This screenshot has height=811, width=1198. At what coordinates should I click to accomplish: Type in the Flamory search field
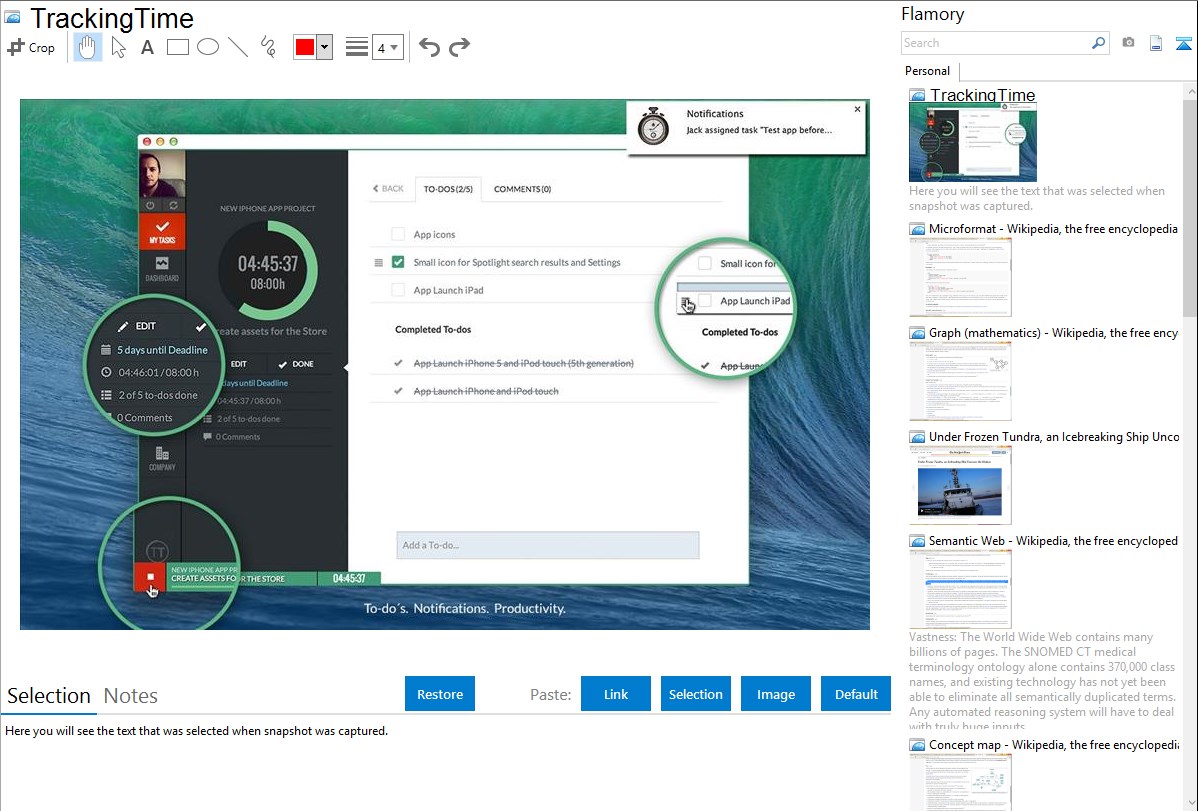(x=995, y=43)
